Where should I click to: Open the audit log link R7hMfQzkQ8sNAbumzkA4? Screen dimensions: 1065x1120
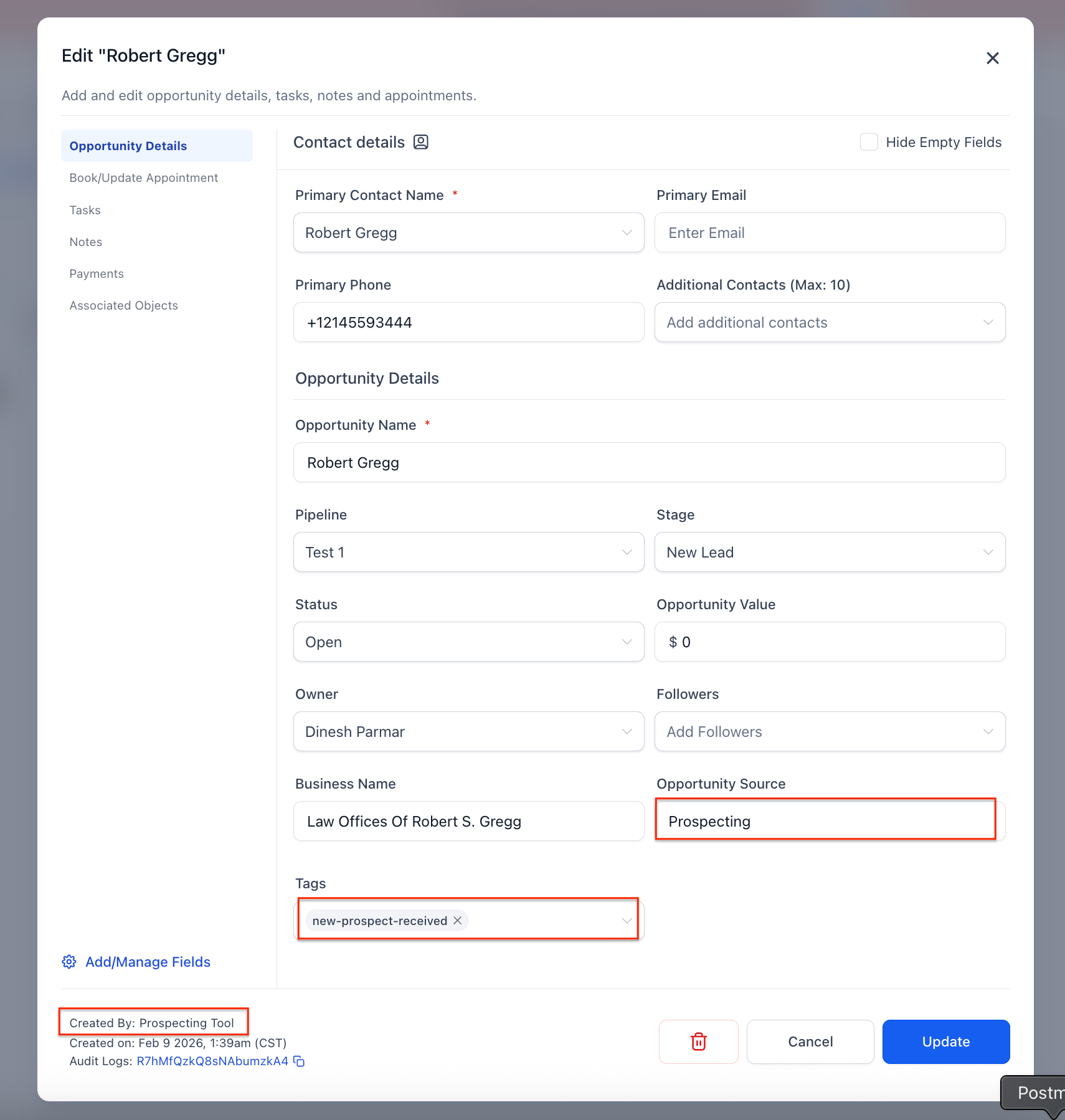coord(212,1061)
